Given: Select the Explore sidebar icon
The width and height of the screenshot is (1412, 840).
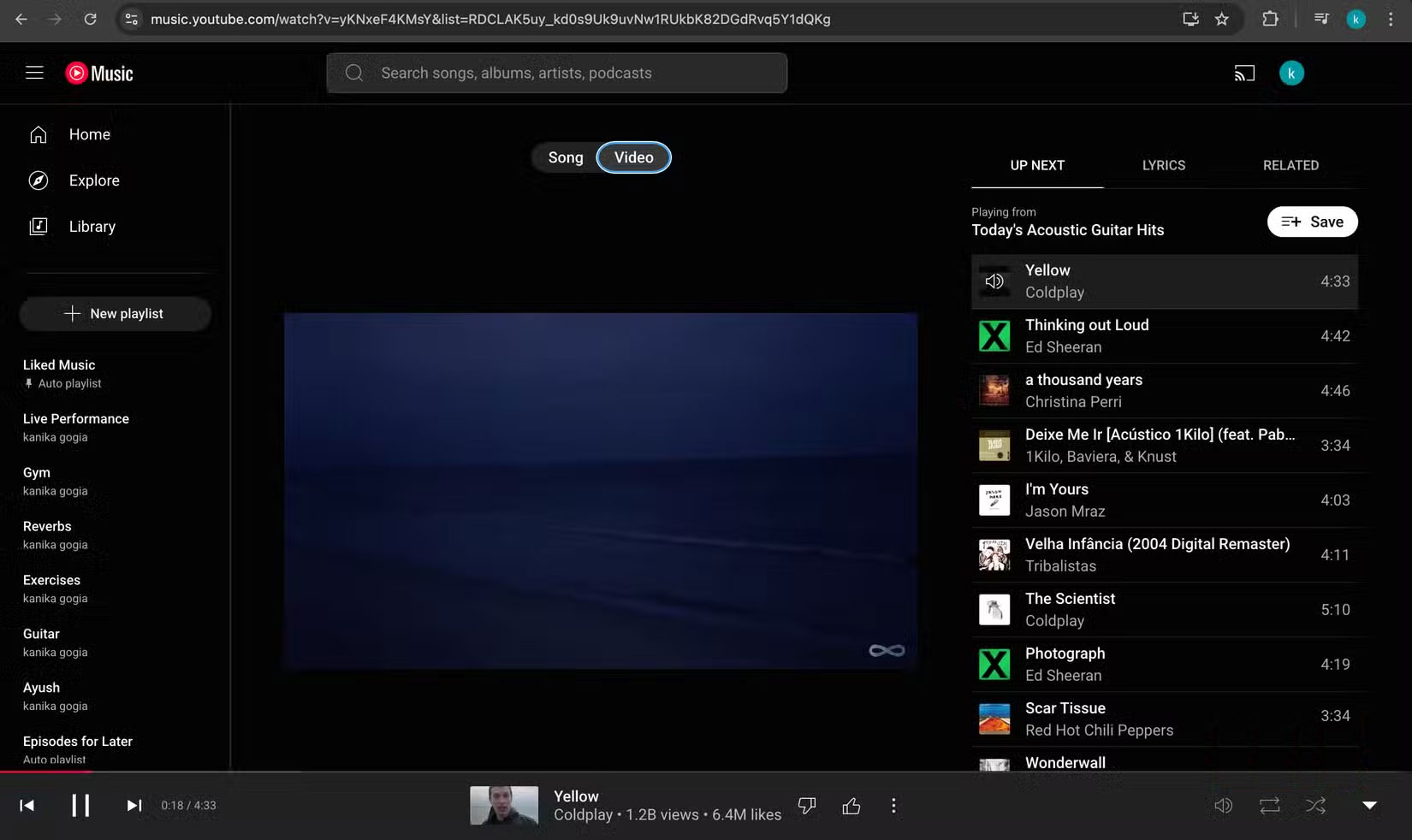Looking at the screenshot, I should click(39, 180).
